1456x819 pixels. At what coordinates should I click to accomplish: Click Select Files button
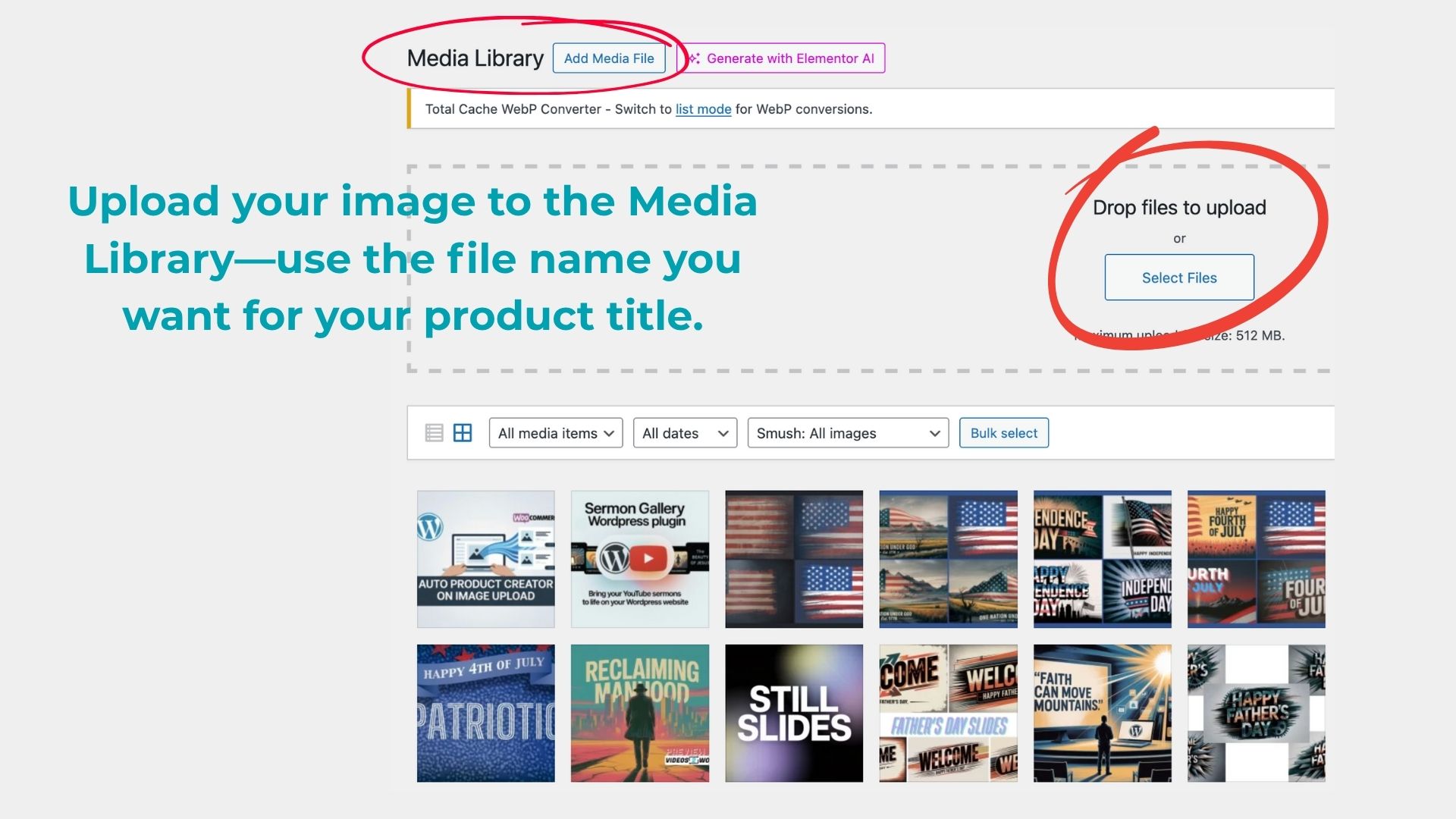click(1178, 278)
